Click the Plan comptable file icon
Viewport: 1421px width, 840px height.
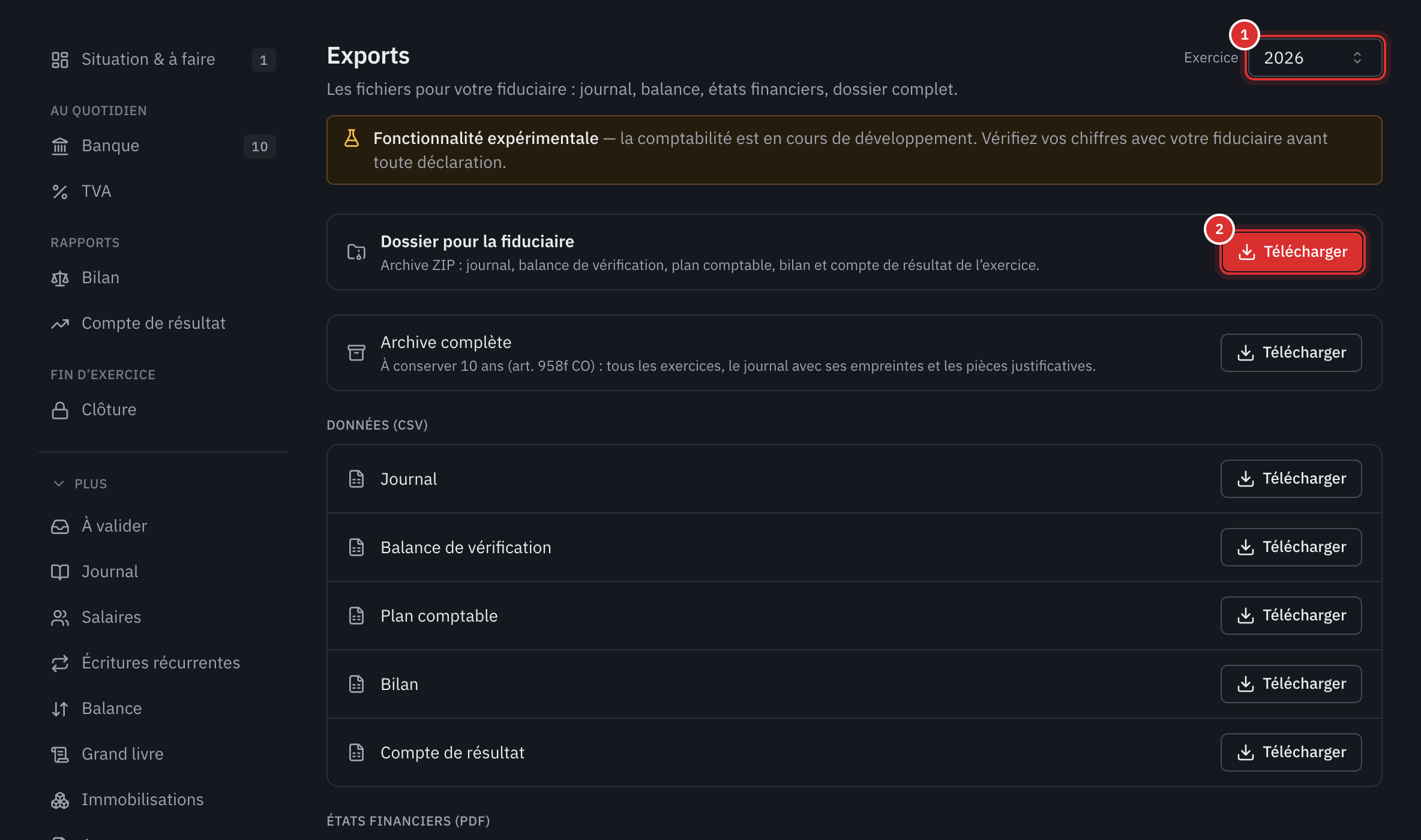point(356,616)
